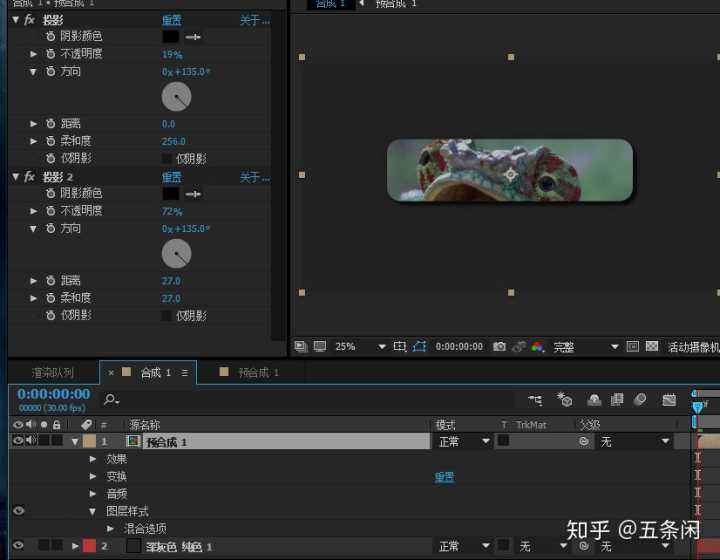Toggle stopwatch for 阴影颜色 under first 投影
This screenshot has width=720, height=560.
[51, 36]
